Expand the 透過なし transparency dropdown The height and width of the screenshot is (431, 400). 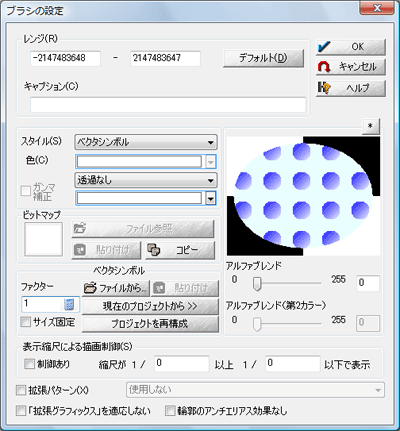pyautogui.click(x=146, y=180)
